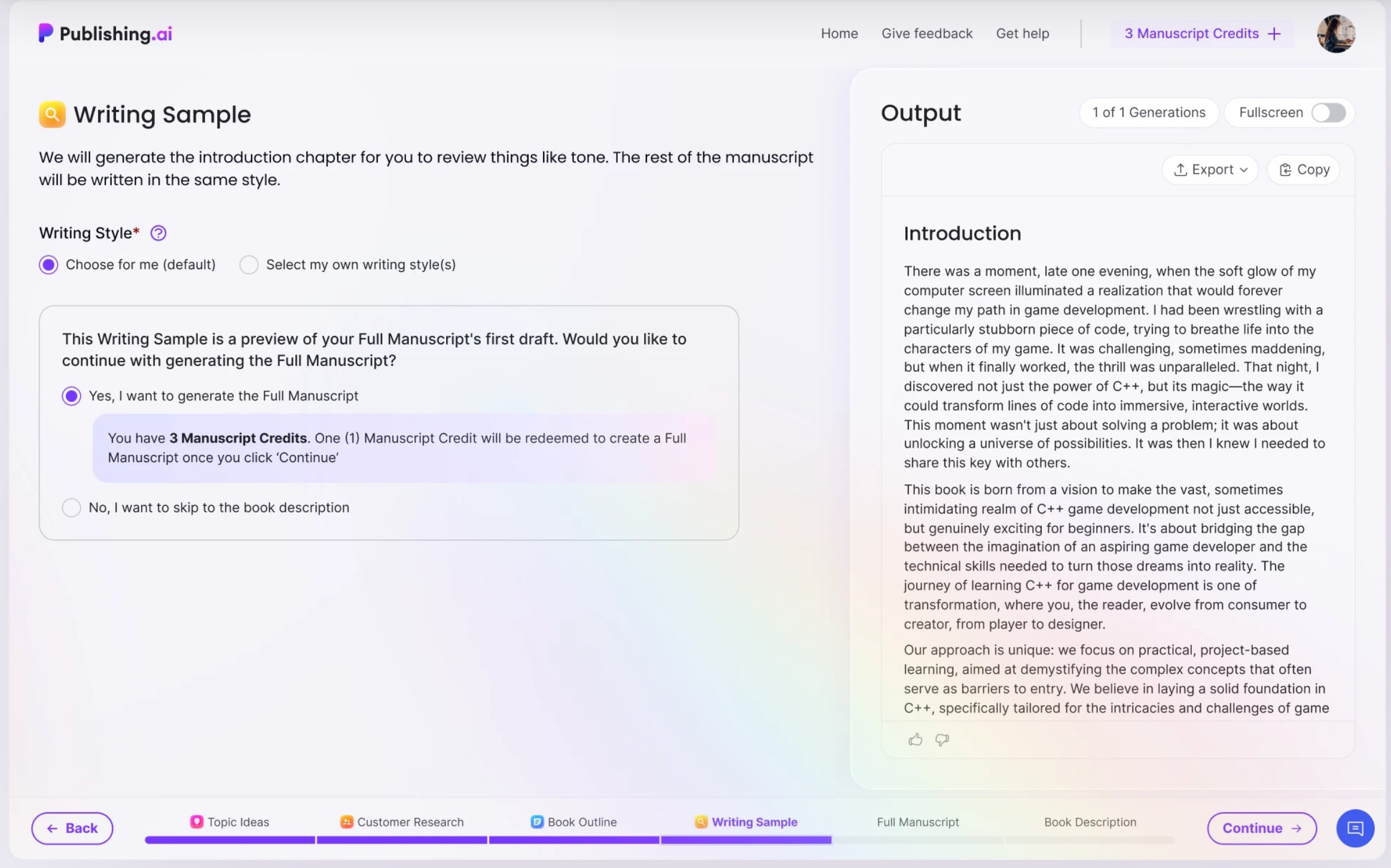
Task: Expand manuscript credits with the plus button
Action: (x=1274, y=33)
